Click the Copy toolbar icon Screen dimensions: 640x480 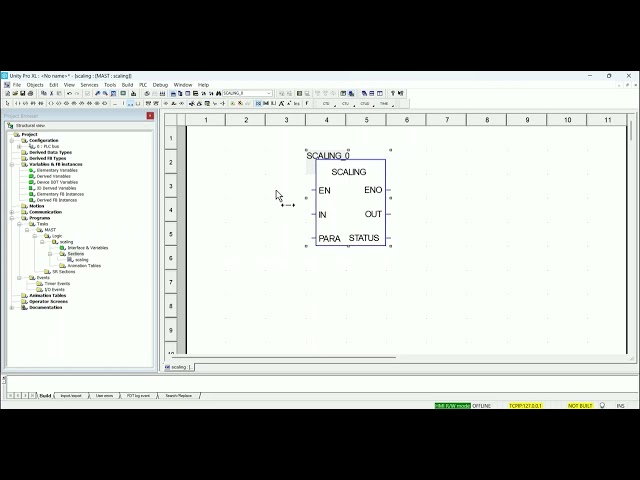pos(44,93)
